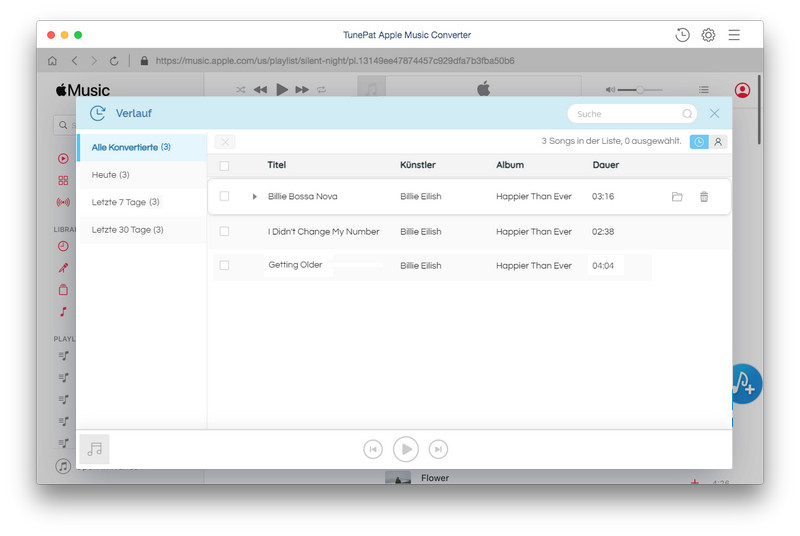Tick checkbox for Billie Bossa Nova
This screenshot has height=536, width=800.
coord(224,196)
